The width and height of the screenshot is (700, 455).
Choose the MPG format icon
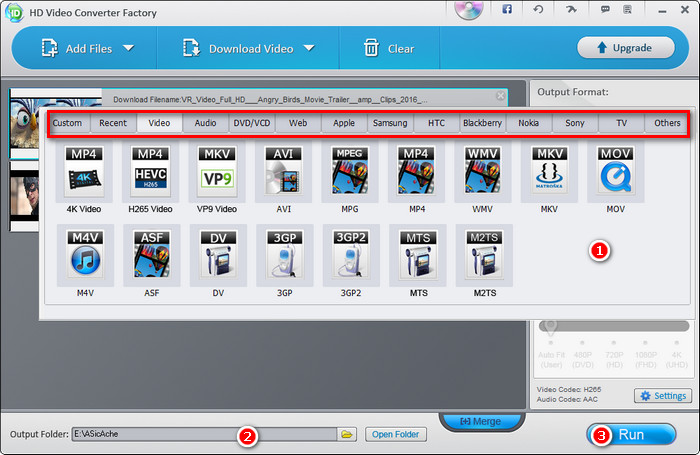tap(350, 173)
